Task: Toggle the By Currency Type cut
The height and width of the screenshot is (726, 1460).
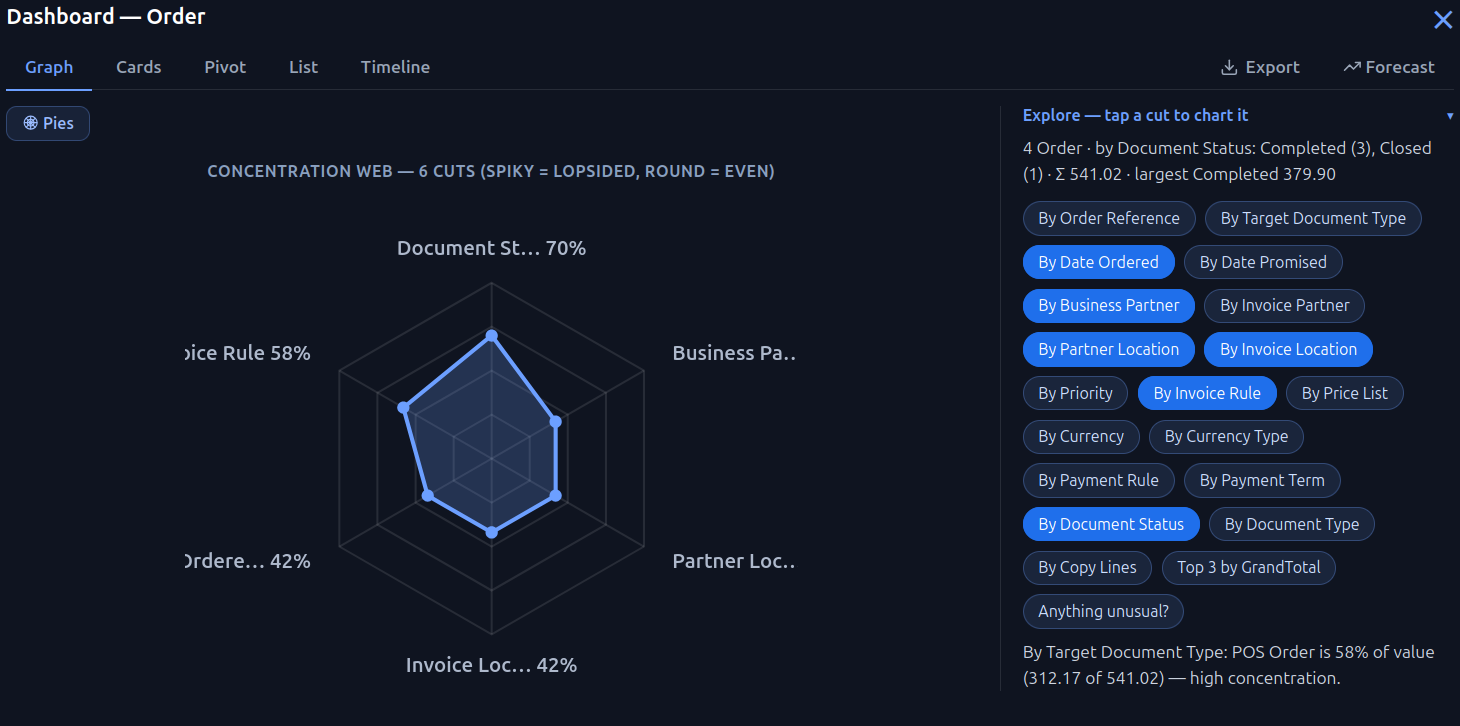Action: (x=1226, y=436)
